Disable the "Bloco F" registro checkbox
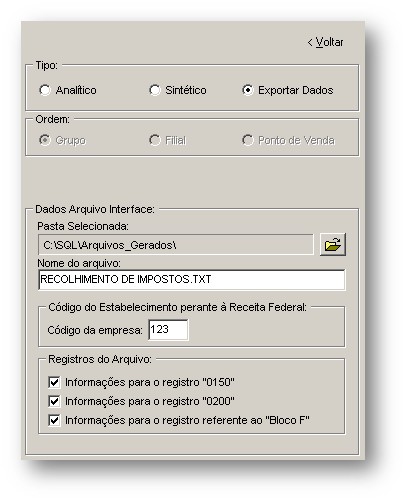This screenshot has height=502, width=407. [54, 420]
